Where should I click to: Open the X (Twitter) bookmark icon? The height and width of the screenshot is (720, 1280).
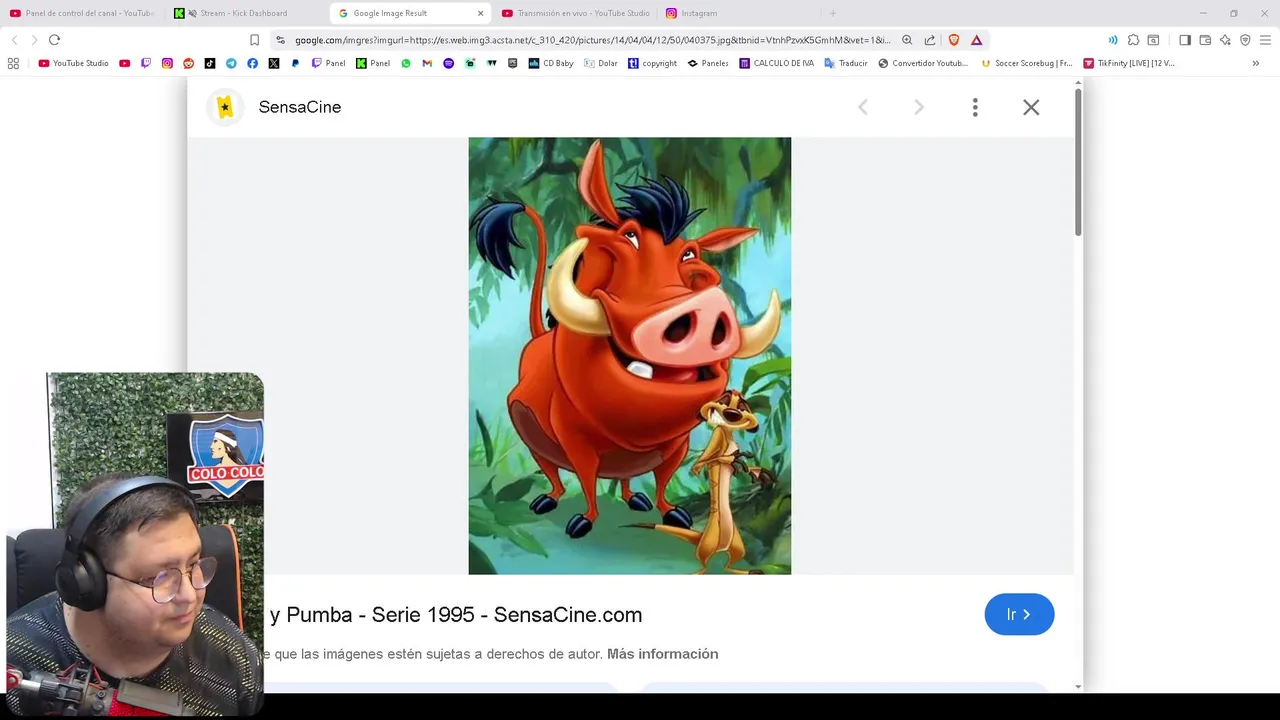[x=273, y=63]
